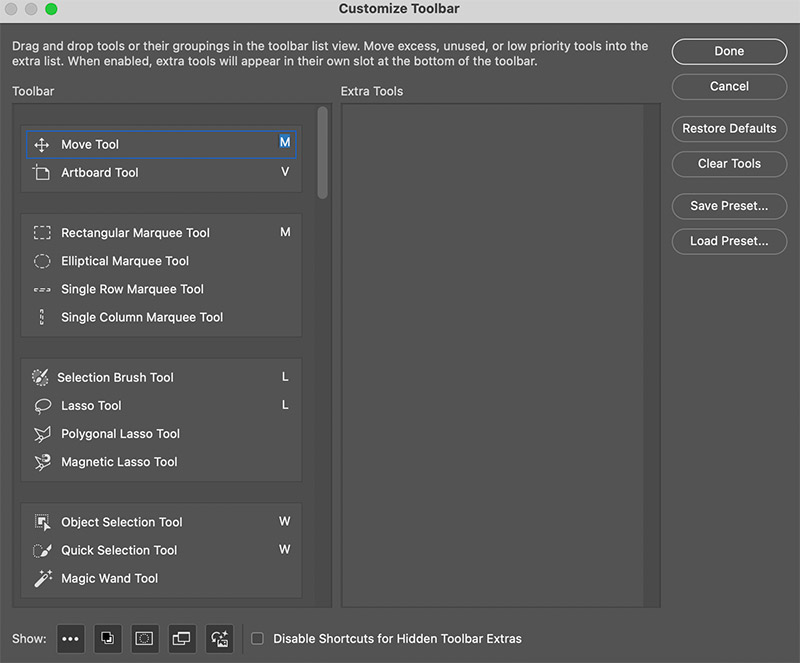Select the Selection Brush Tool icon
This screenshot has height=663, width=800.
tap(42, 377)
